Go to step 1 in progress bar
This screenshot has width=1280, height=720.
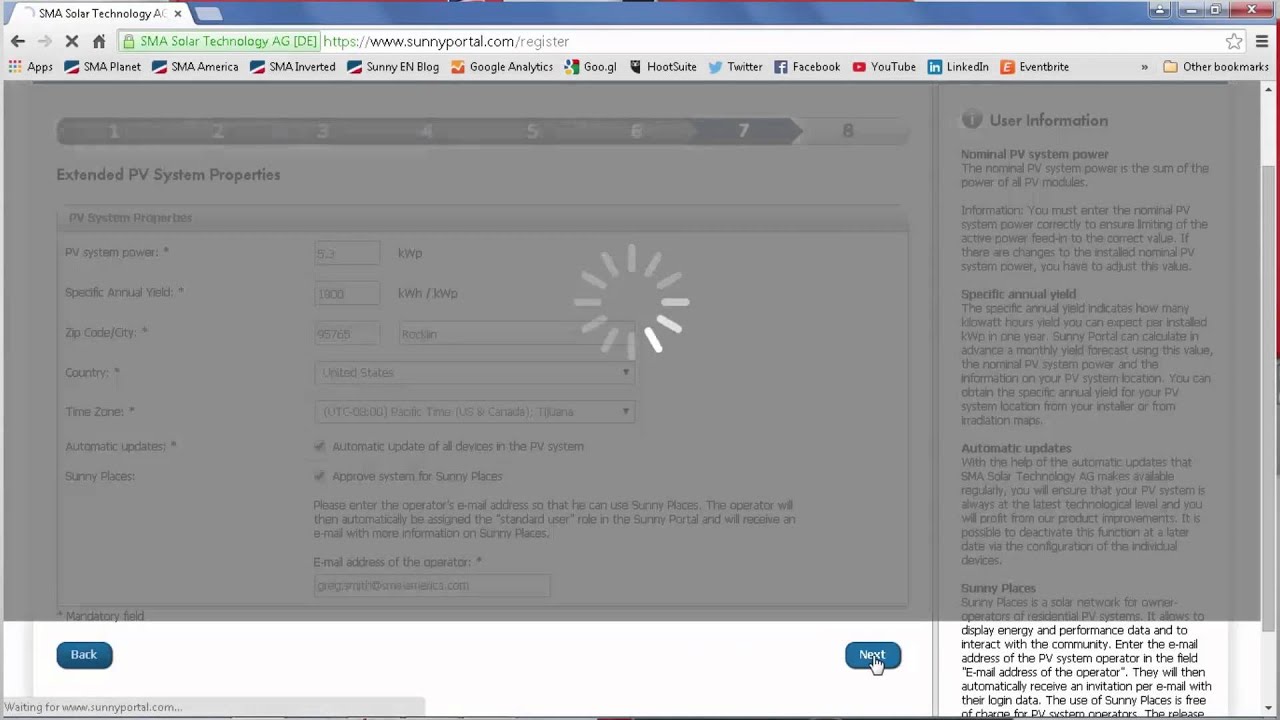pyautogui.click(x=112, y=131)
